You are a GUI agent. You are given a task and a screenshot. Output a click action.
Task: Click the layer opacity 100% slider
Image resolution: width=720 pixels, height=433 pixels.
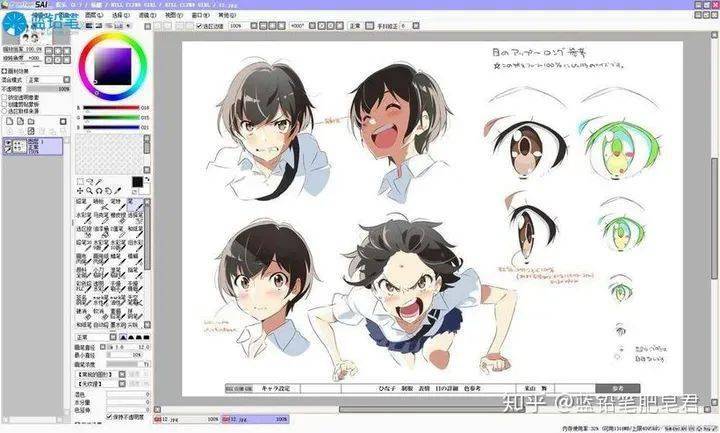coord(48,89)
